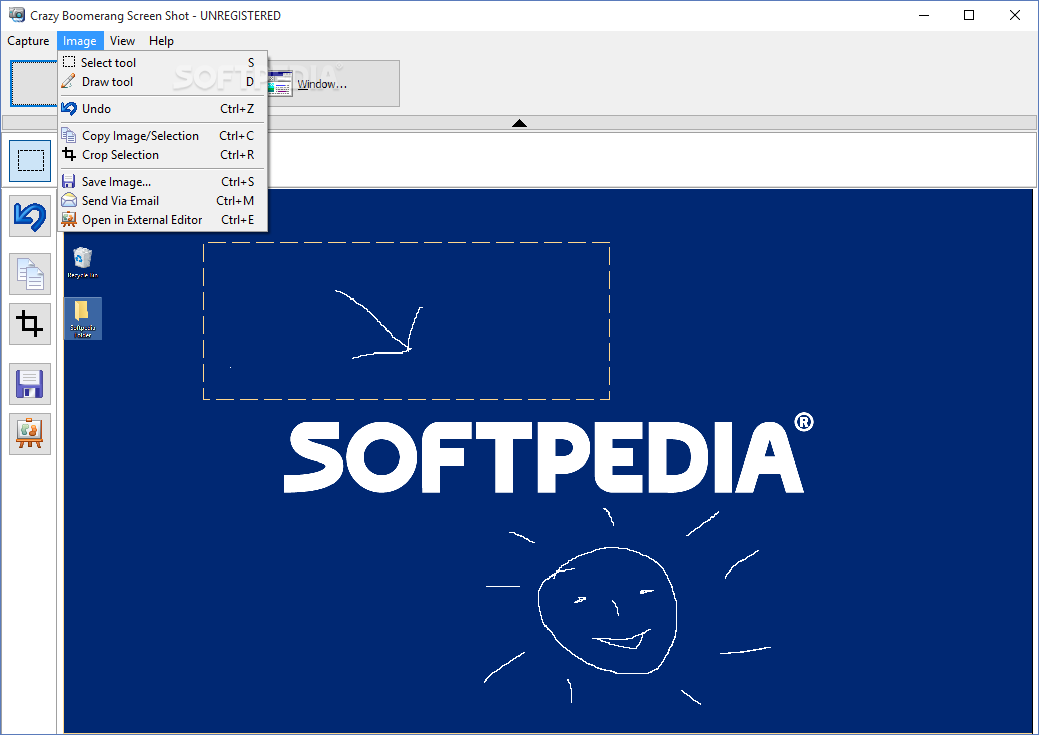1039x735 pixels.
Task: Choose Select tool menu entry
Action: coord(163,62)
